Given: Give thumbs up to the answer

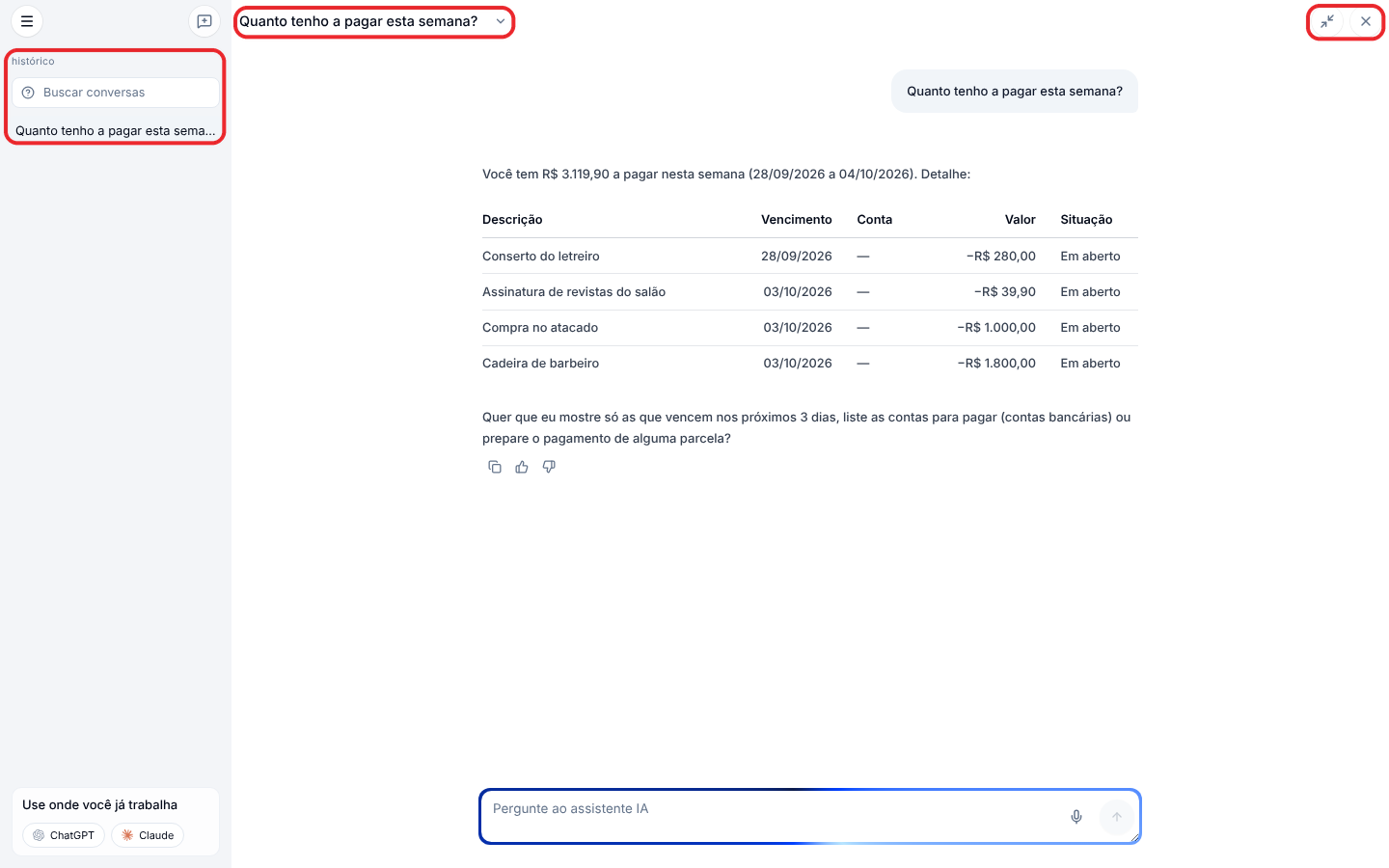Looking at the screenshot, I should pyautogui.click(x=522, y=467).
